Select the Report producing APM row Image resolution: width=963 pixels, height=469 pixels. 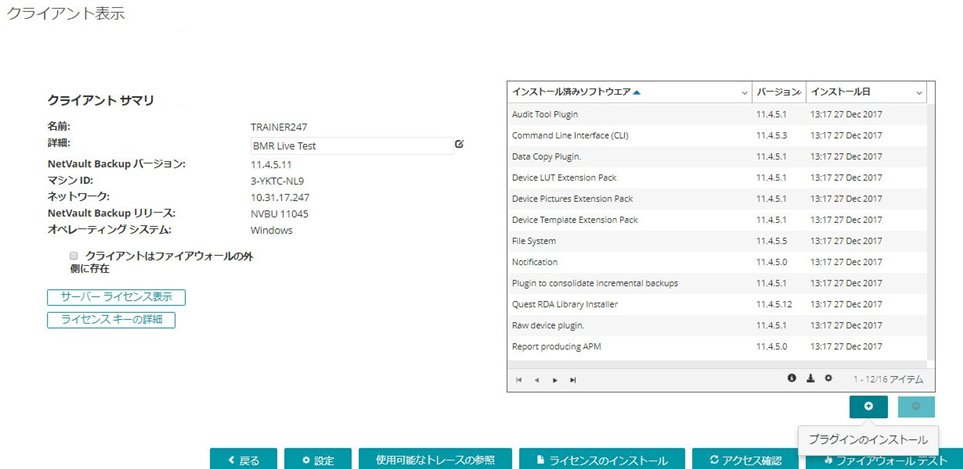[x=716, y=347]
